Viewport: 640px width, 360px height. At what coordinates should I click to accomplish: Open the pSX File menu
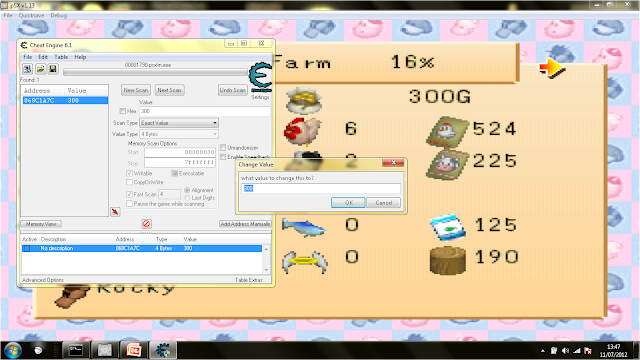8,15
